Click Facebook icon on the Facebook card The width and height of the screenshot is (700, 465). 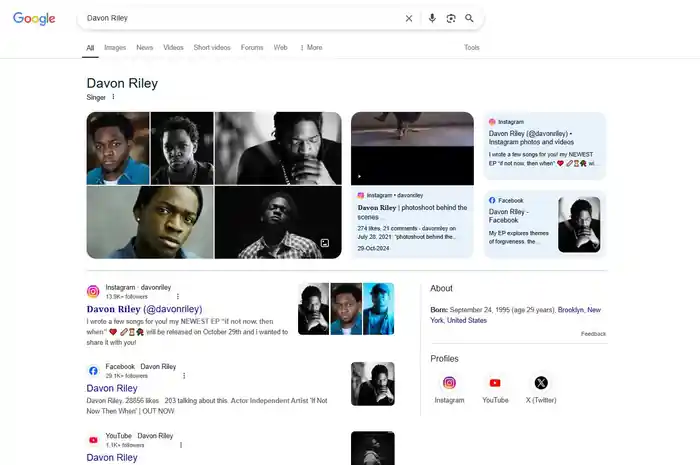492,200
